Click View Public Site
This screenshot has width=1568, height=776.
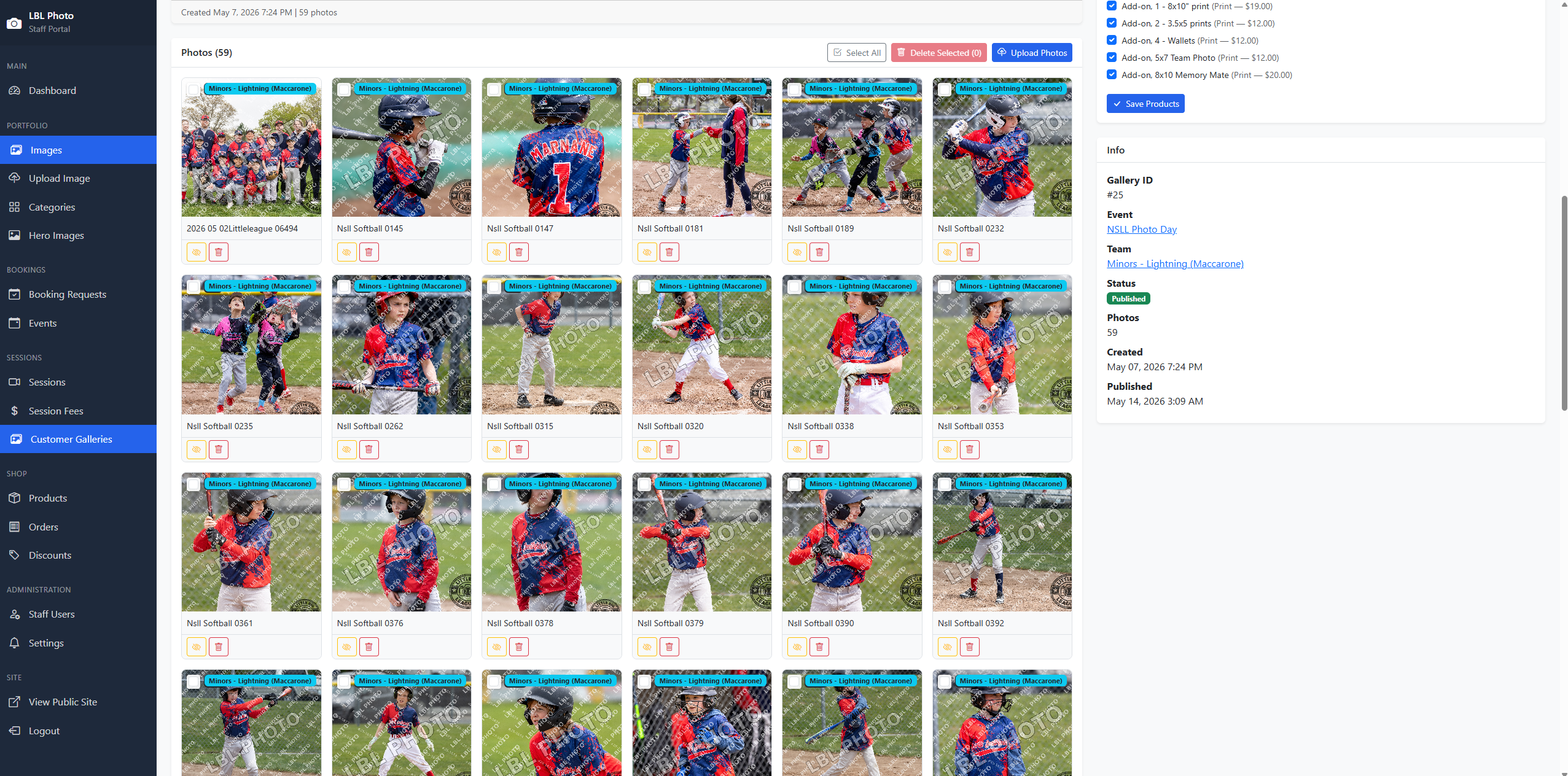click(78, 702)
